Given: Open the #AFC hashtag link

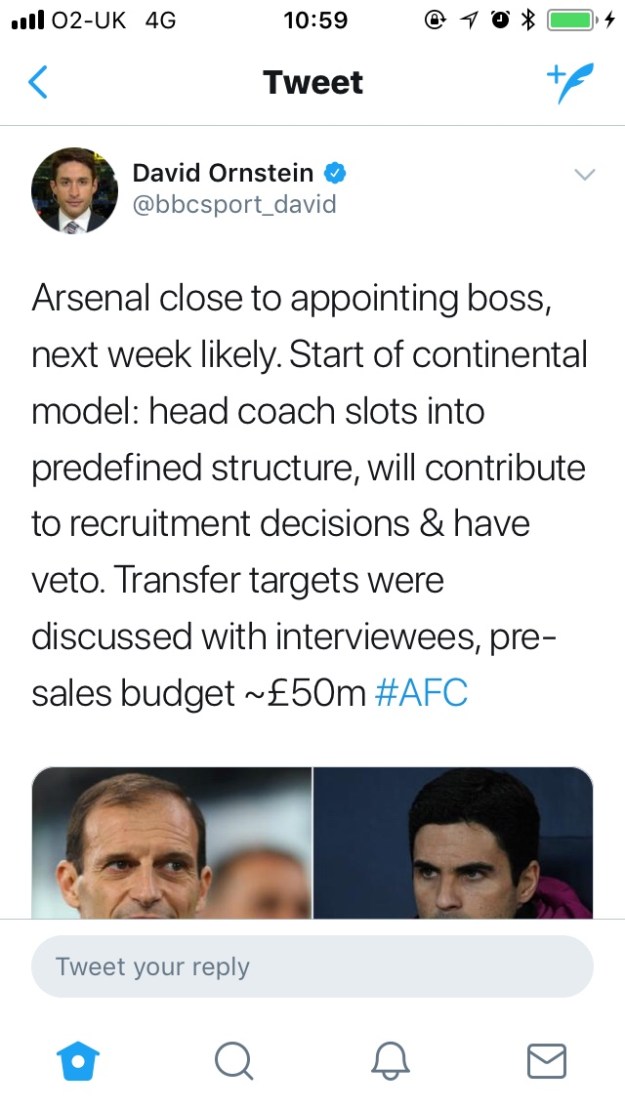Looking at the screenshot, I should coord(421,693).
